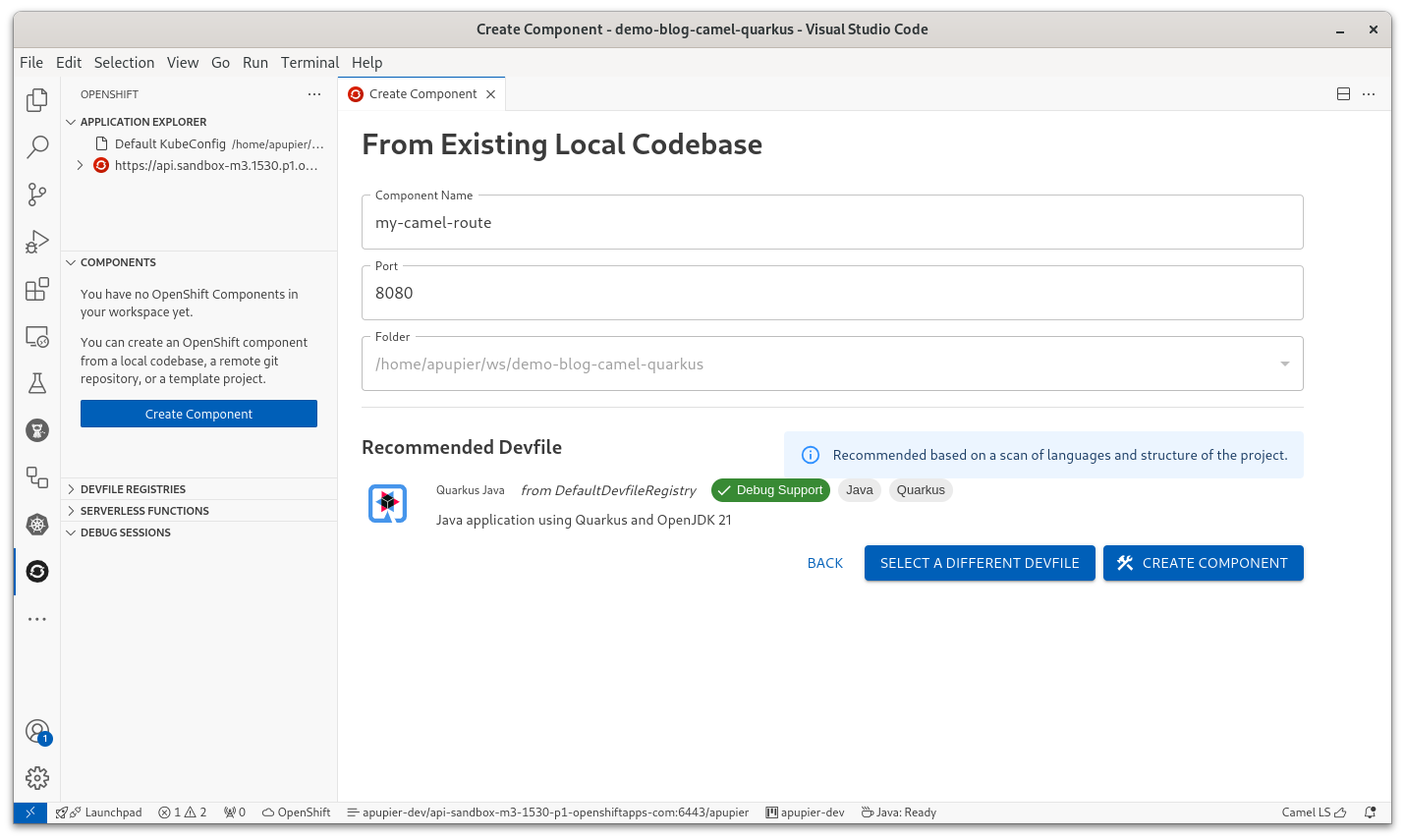Click the Manage gear icon
This screenshot has width=1405, height=840.
click(37, 778)
